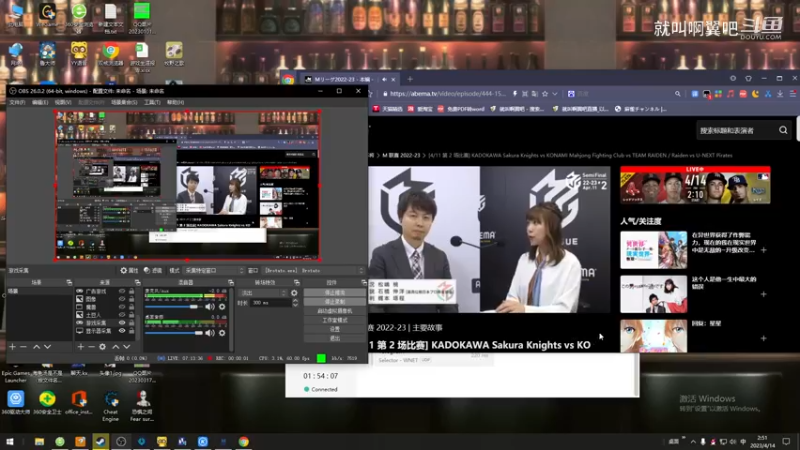Viewport: 800px width, 450px height.
Task: Move selected OBS source up
Action: 116,347
